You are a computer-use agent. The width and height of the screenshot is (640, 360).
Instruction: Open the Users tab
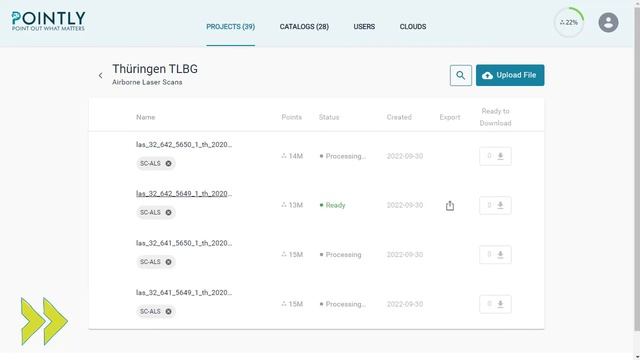point(364,27)
